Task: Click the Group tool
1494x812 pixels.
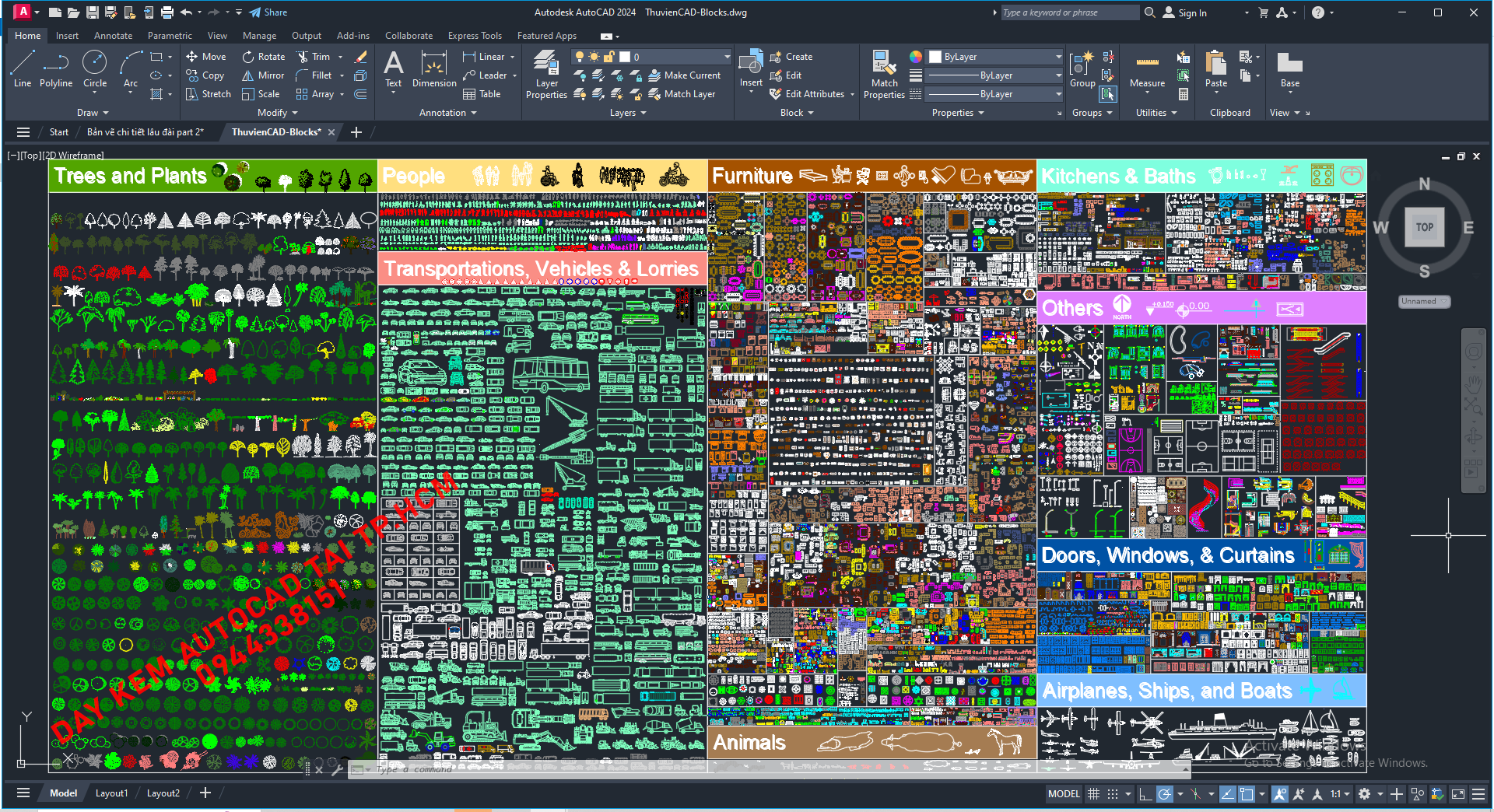Action: coord(1082,69)
